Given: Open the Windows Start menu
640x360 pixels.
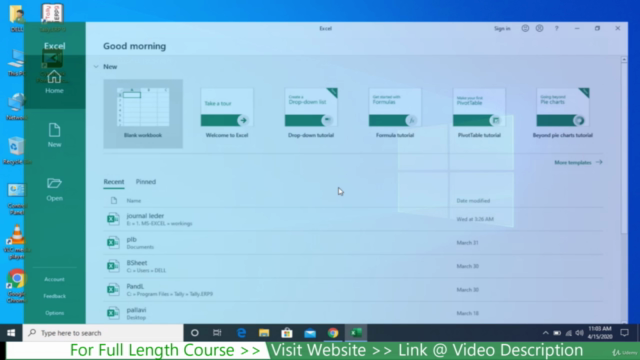Looking at the screenshot, I should [11, 333].
